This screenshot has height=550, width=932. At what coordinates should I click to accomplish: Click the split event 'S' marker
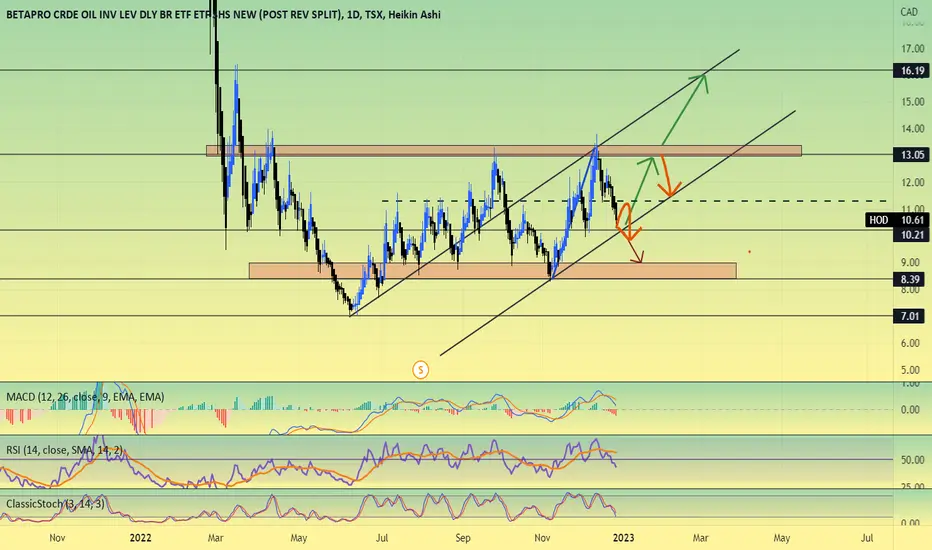[420, 370]
